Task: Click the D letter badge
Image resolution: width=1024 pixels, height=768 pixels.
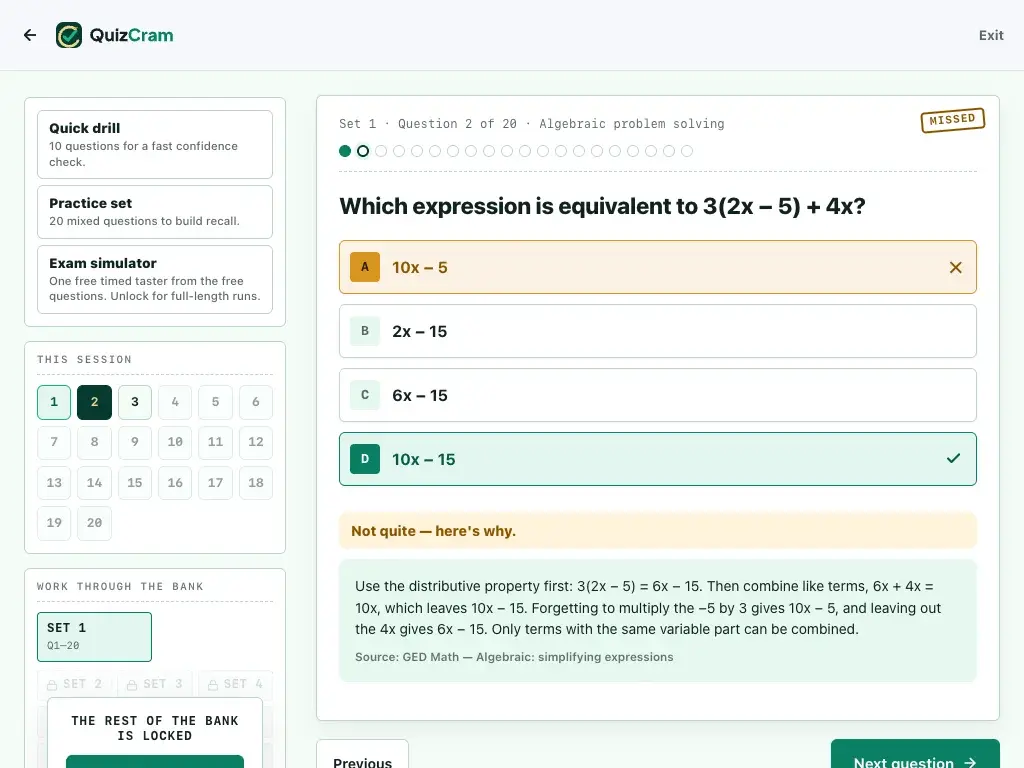Action: tap(365, 459)
